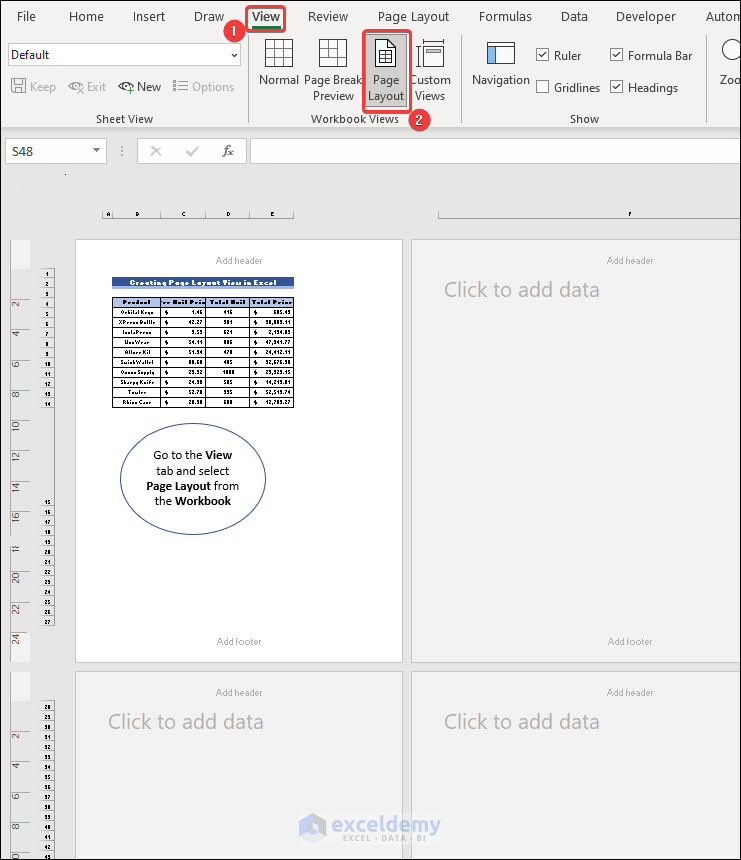Open the Draw tab
Screen dimensions: 741x860
tap(209, 16)
